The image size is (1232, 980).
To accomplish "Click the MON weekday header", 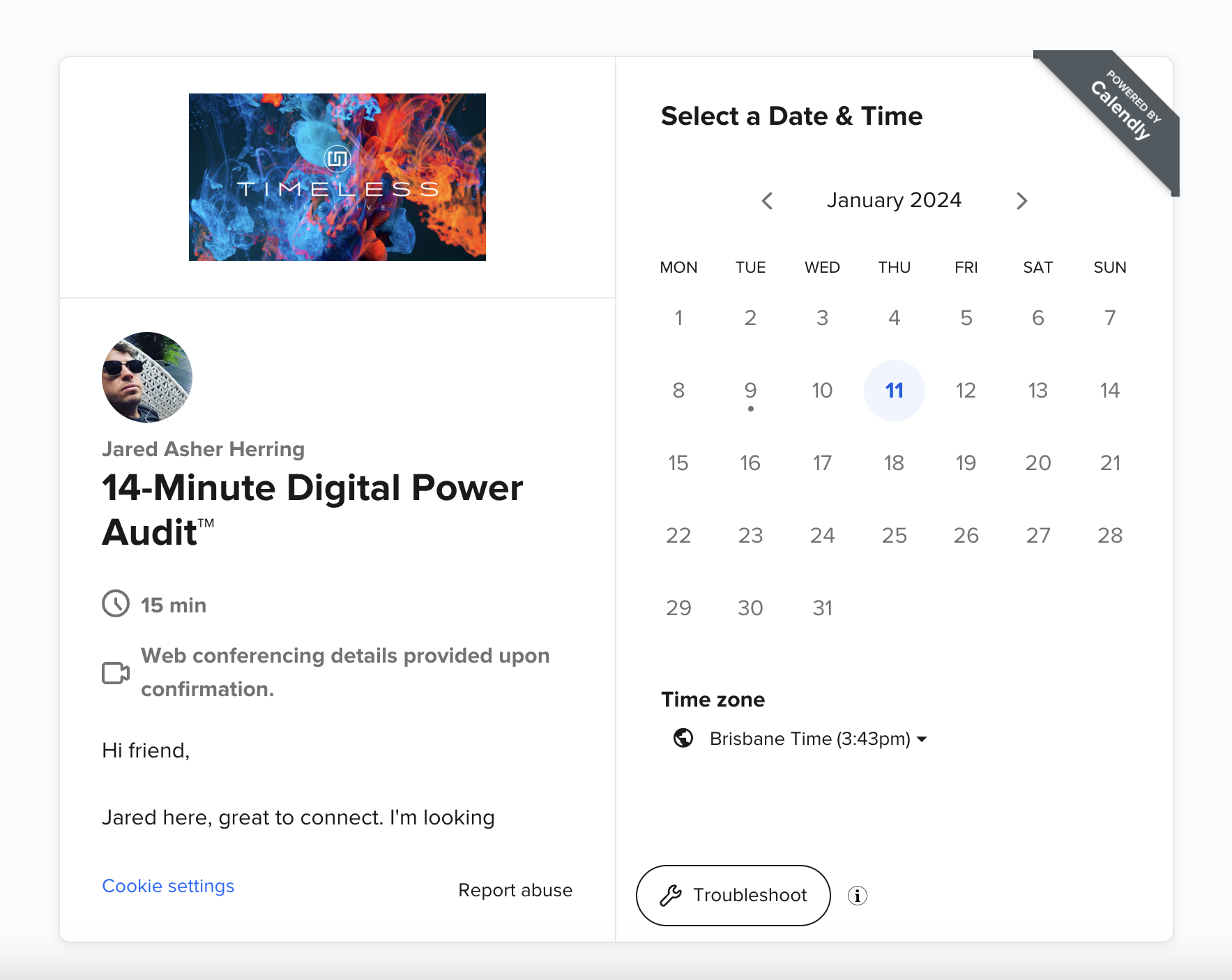I will coord(678,268).
